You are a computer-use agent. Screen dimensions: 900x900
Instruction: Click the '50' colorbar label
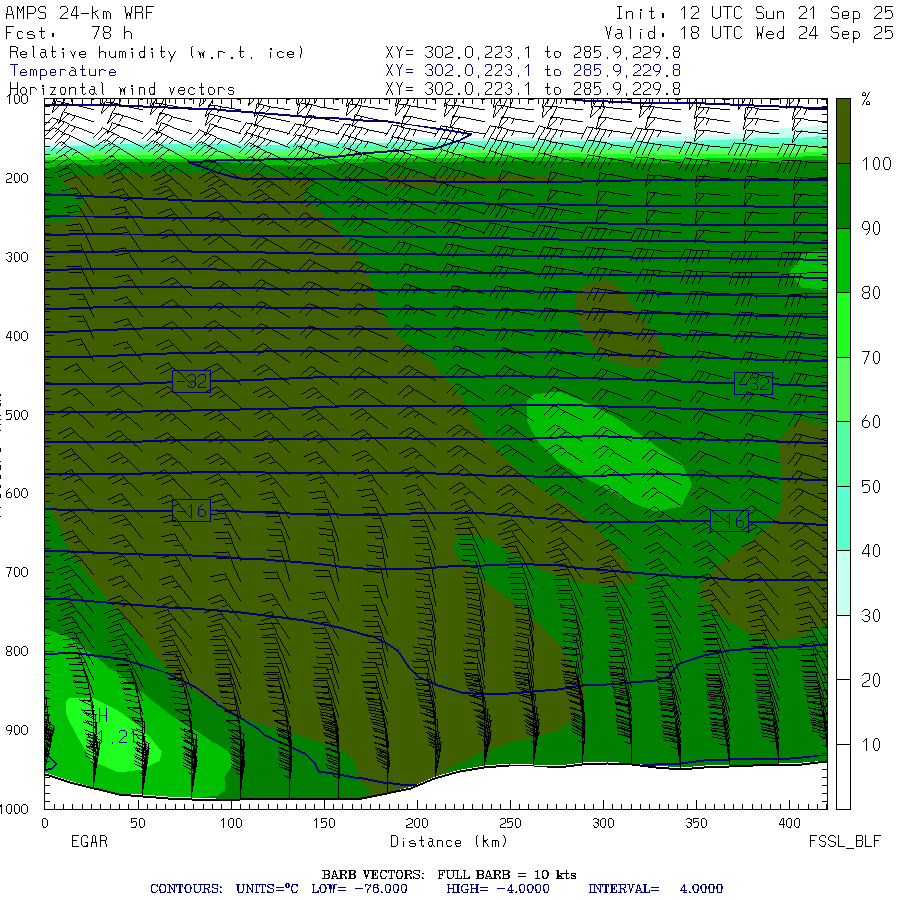(x=871, y=487)
